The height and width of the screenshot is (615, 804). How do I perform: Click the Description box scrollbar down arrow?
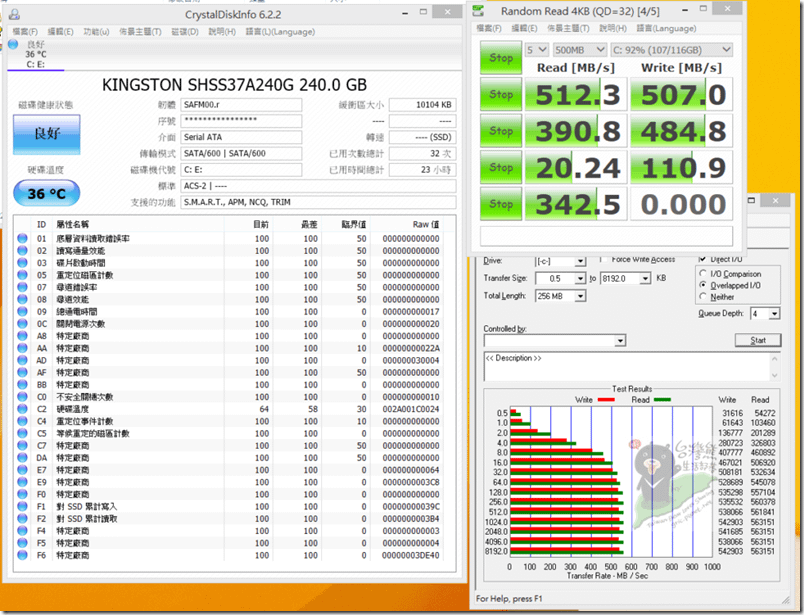(x=774, y=375)
